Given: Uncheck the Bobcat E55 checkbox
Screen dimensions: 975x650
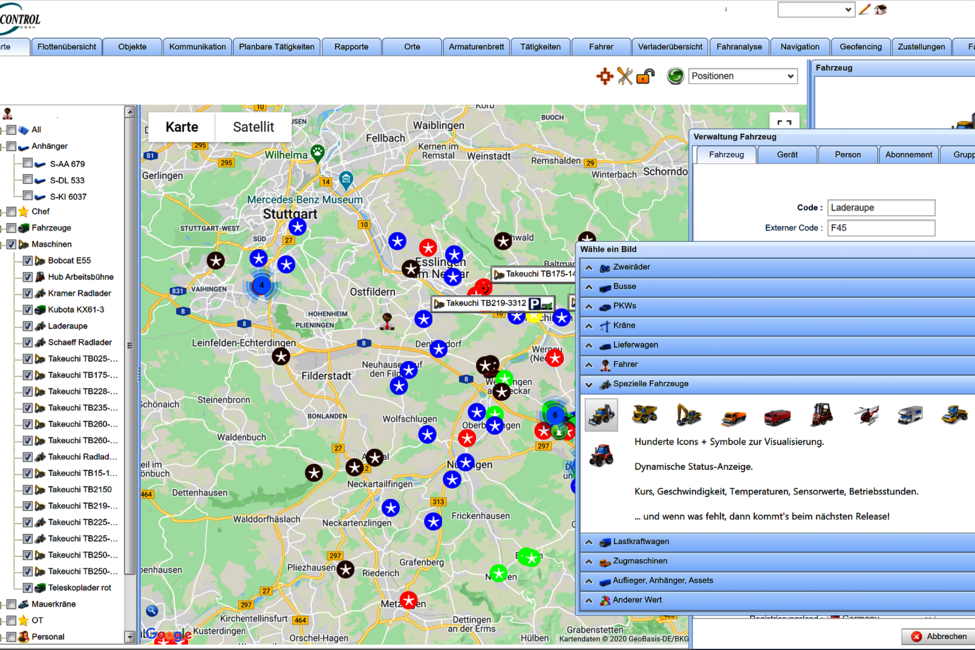Looking at the screenshot, I should coord(27,261).
